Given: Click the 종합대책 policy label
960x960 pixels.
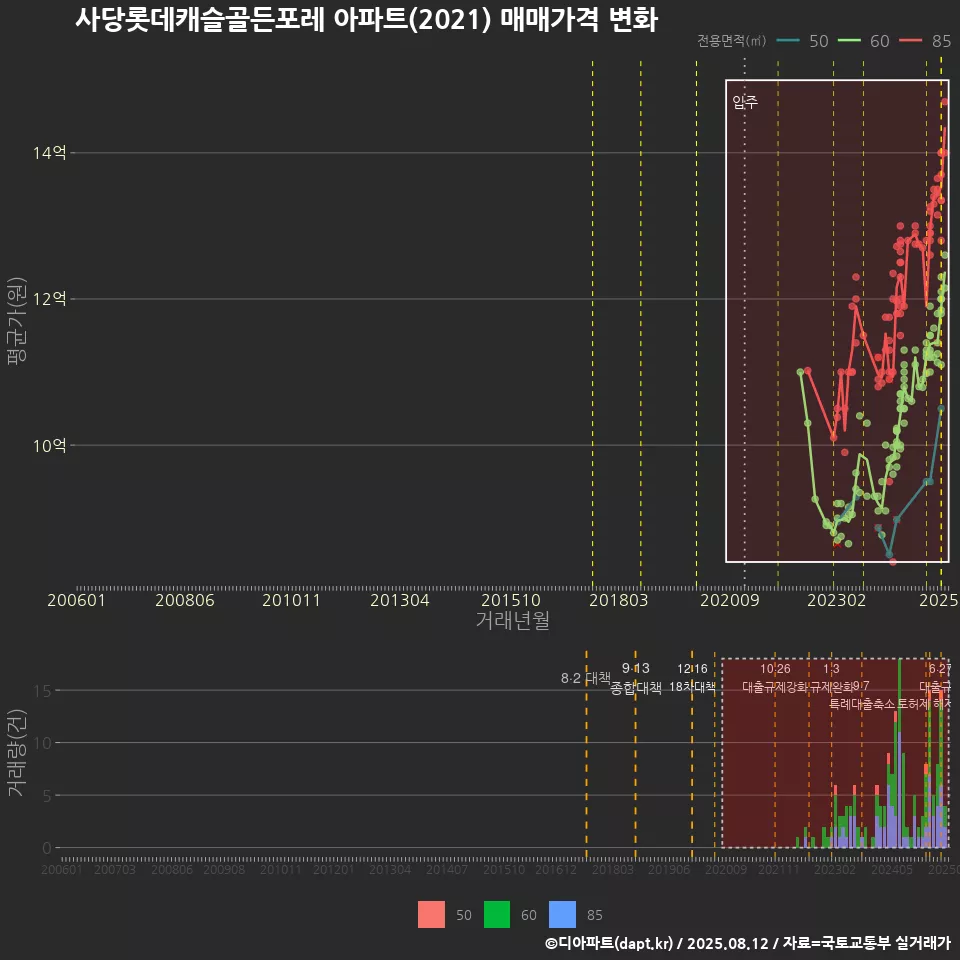Looking at the screenshot, I should (636, 688).
